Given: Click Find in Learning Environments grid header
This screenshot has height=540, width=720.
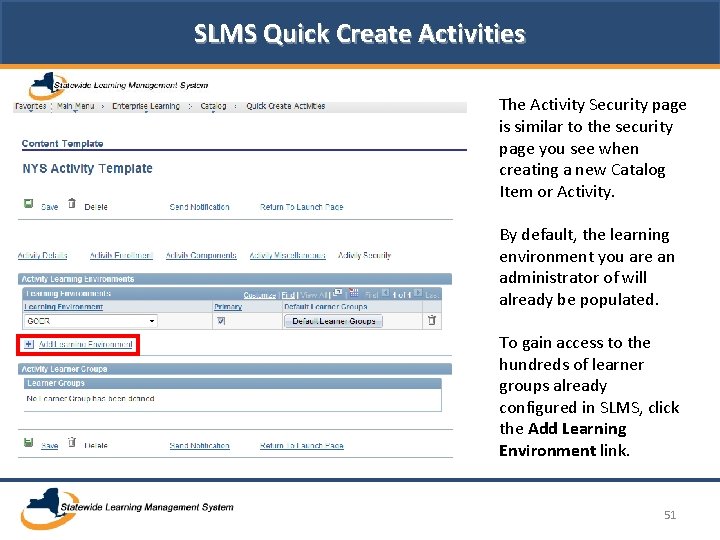Looking at the screenshot, I should point(288,295).
